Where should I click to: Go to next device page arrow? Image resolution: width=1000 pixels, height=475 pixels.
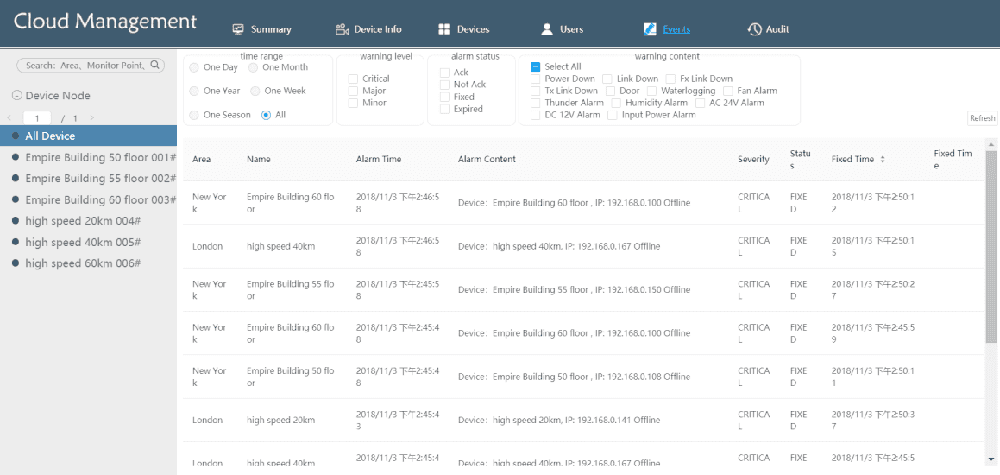click(92, 118)
